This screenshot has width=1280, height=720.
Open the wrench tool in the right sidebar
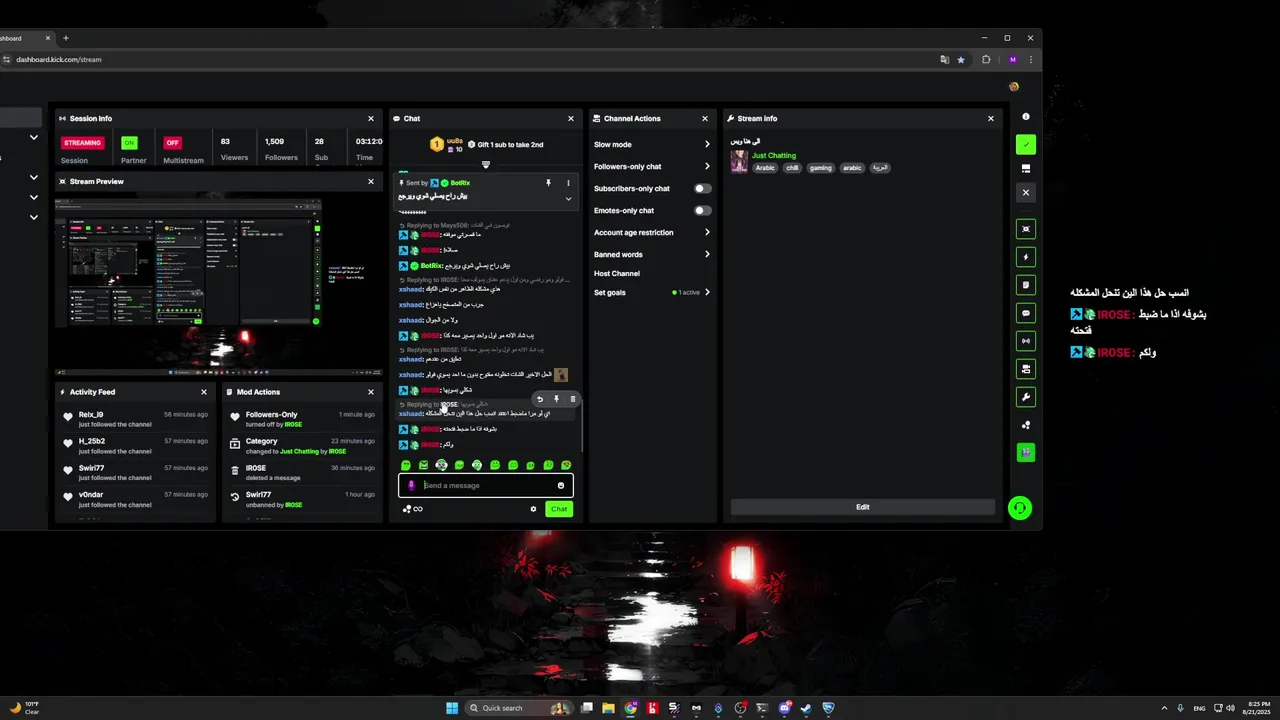pyautogui.click(x=1025, y=397)
